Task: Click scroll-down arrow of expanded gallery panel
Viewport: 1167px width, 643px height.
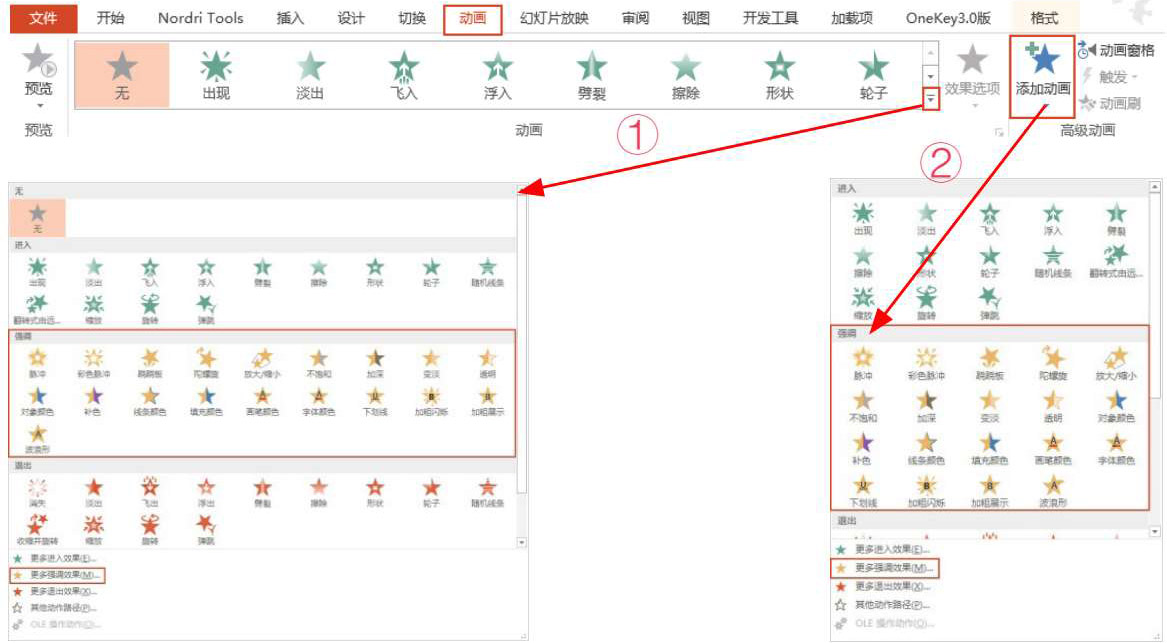Action: click(521, 543)
